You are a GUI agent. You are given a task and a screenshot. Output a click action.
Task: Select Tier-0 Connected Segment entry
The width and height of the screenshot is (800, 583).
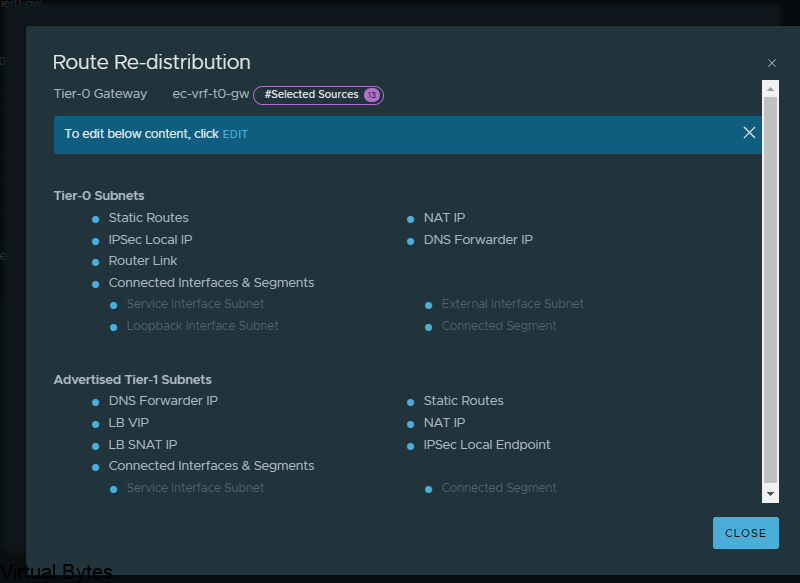499,326
